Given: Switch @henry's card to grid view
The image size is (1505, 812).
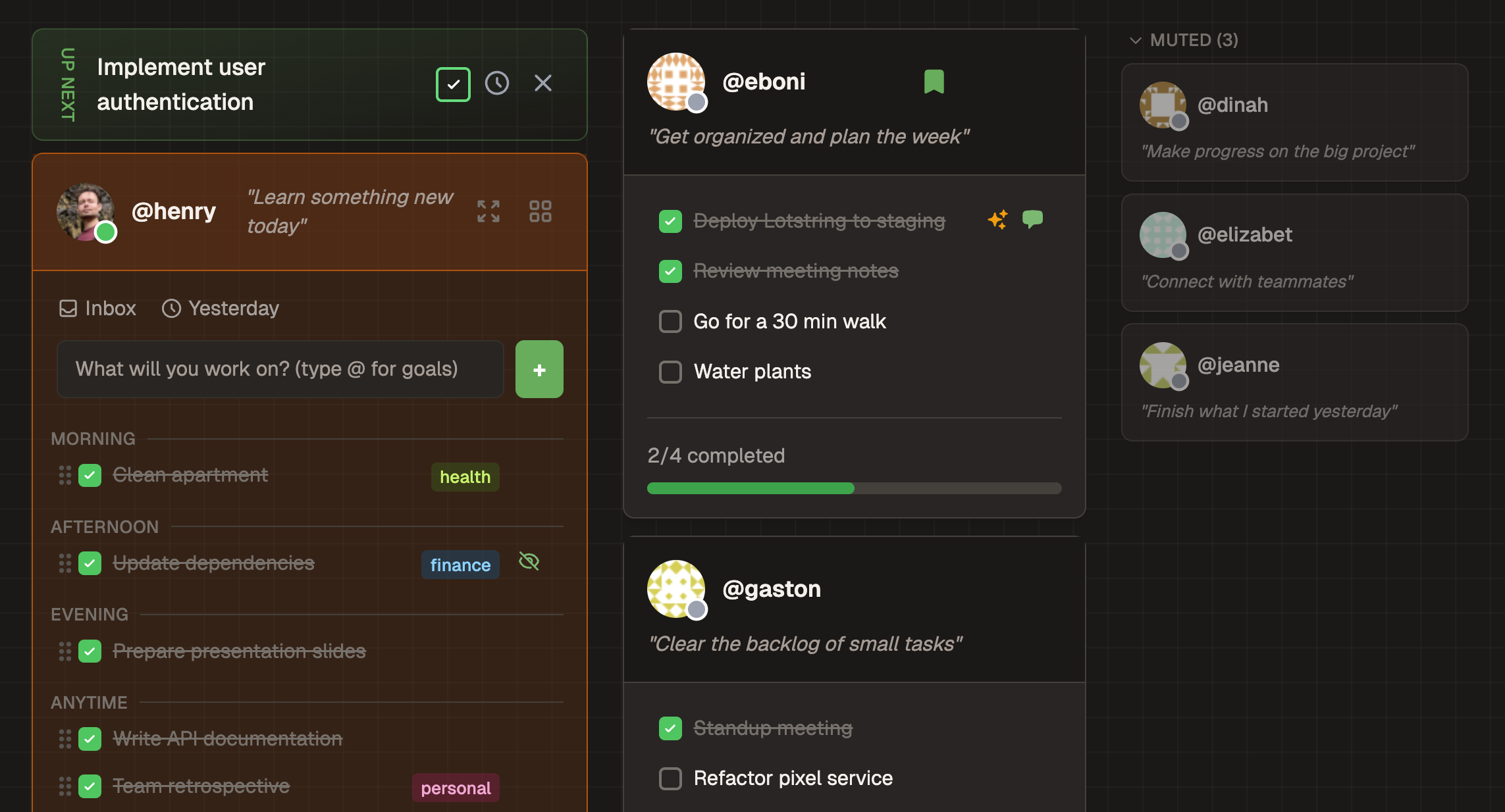Looking at the screenshot, I should pos(540,211).
